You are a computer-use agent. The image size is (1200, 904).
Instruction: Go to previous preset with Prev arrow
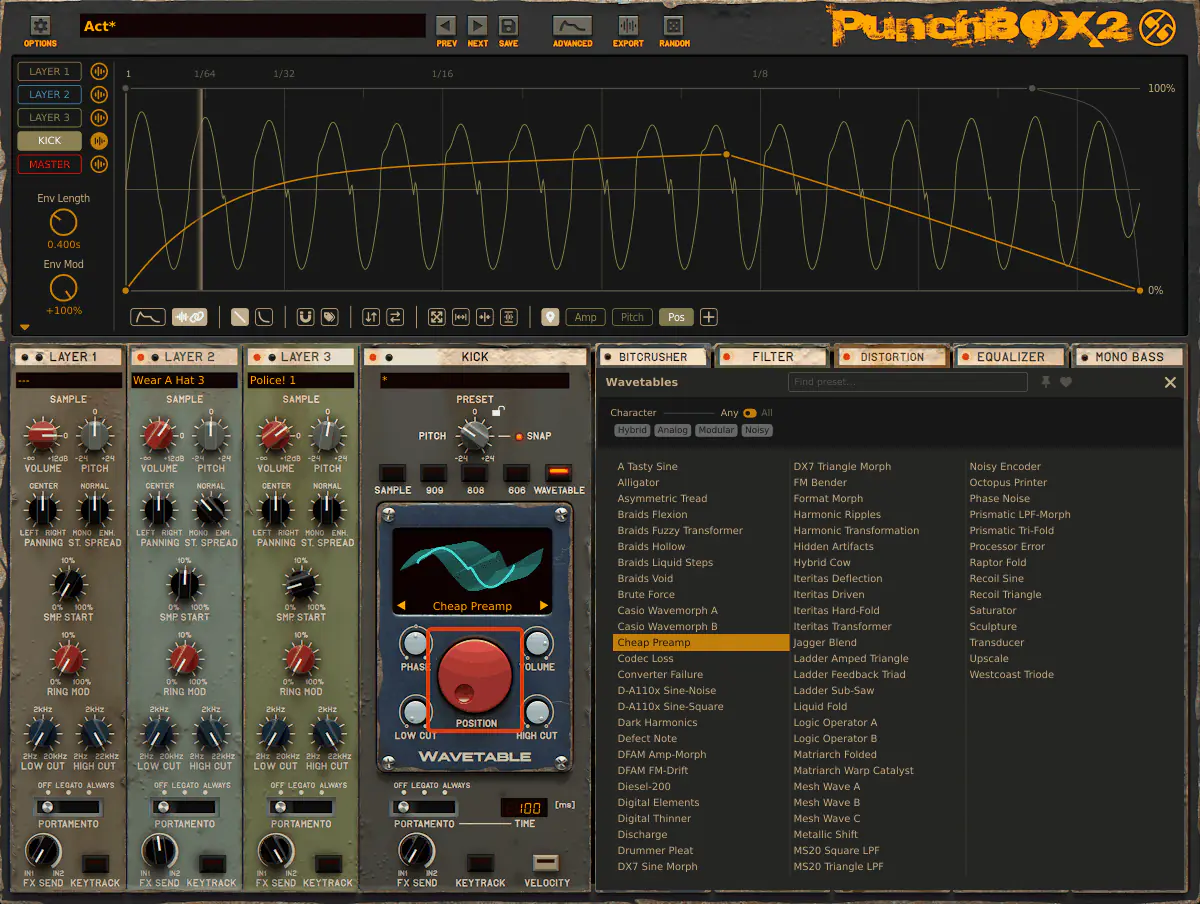pos(446,26)
